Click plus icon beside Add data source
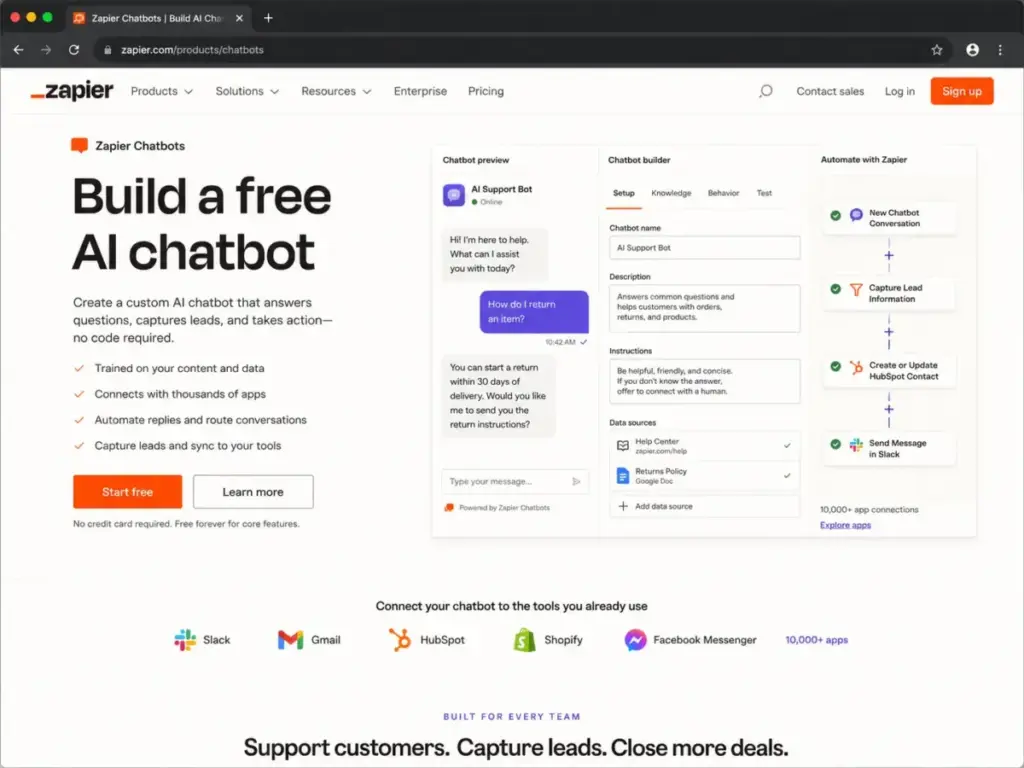1024x768 pixels. (623, 506)
